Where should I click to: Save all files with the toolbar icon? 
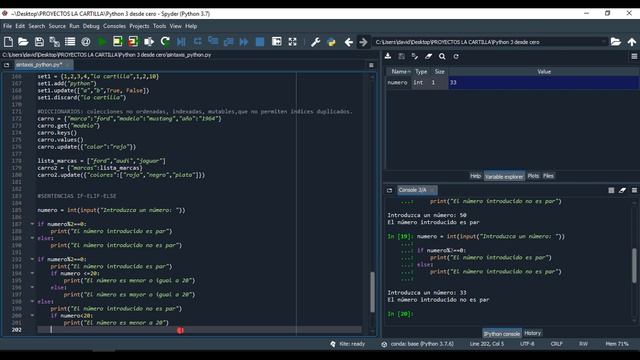coord(54,42)
